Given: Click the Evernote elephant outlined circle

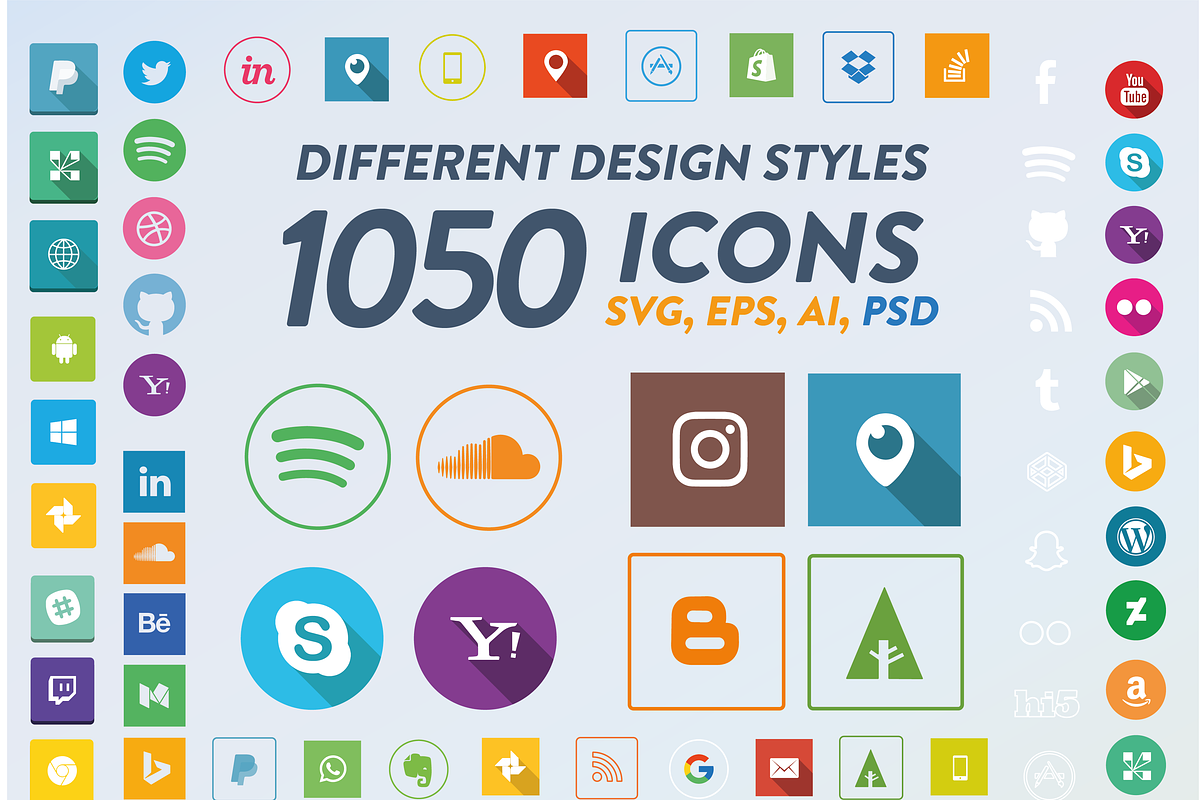Looking at the screenshot, I should 418,769.
